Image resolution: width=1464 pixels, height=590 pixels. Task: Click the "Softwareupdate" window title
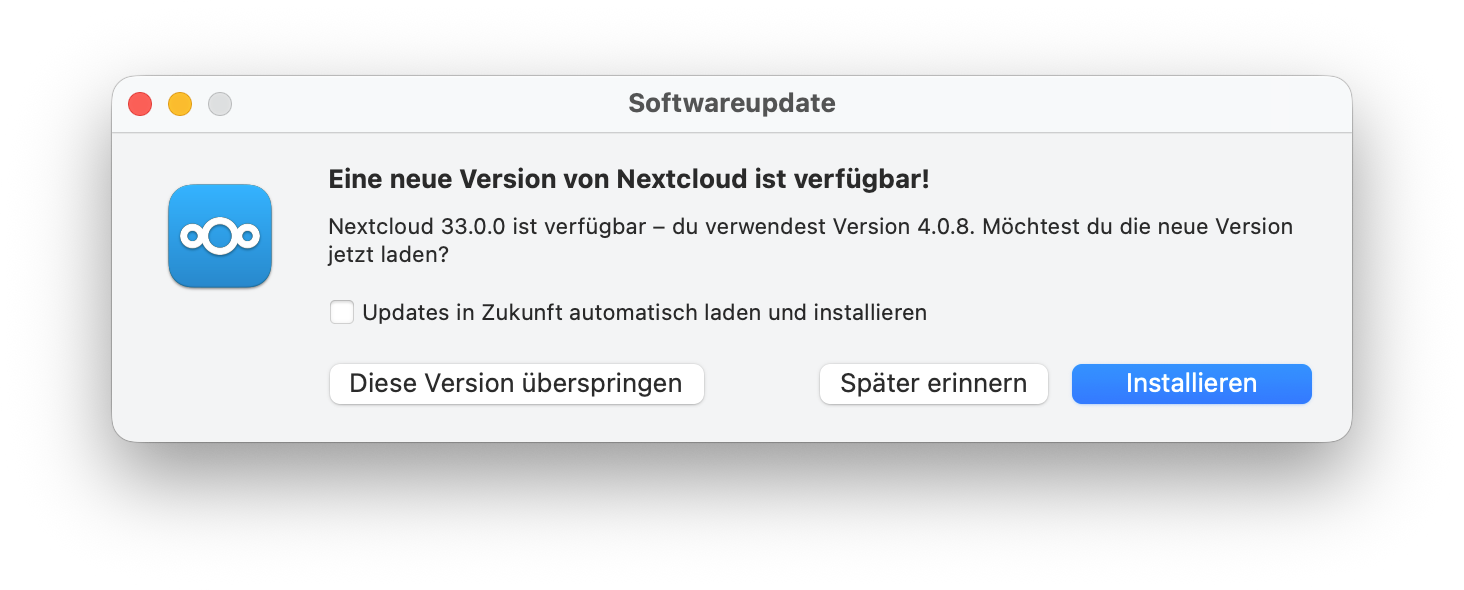point(731,103)
